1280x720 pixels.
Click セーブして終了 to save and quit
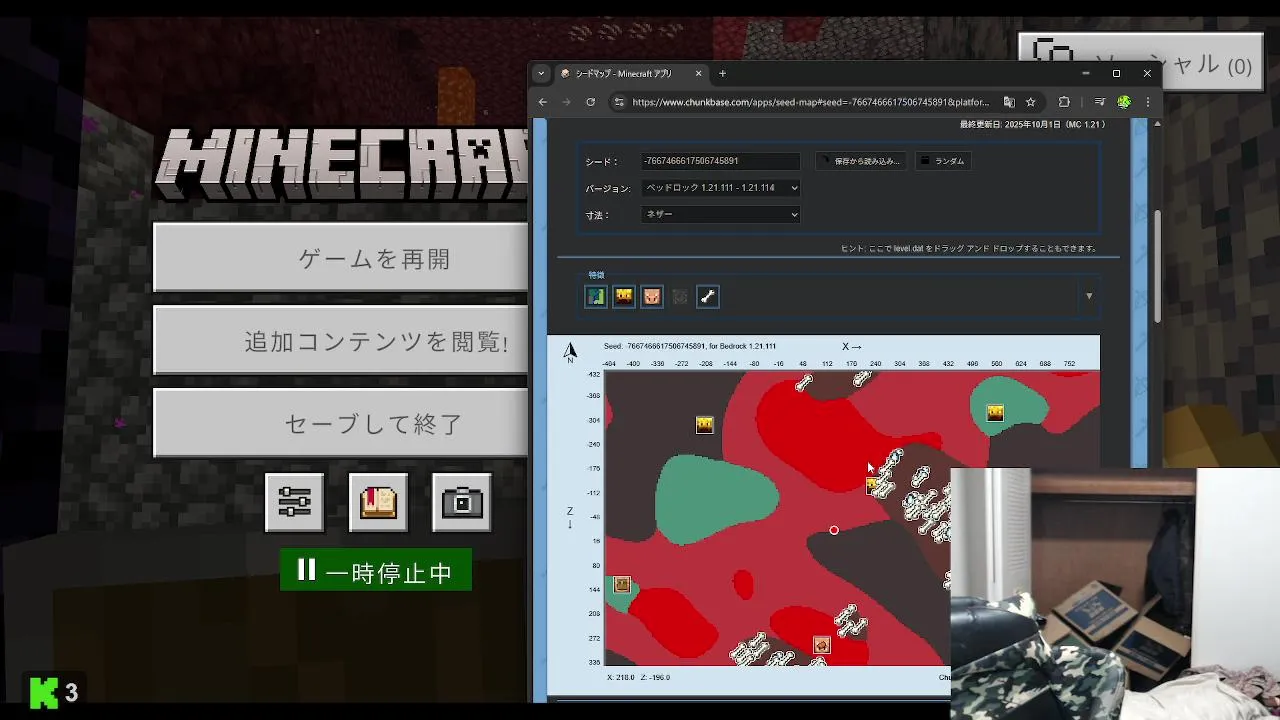pyautogui.click(x=341, y=423)
